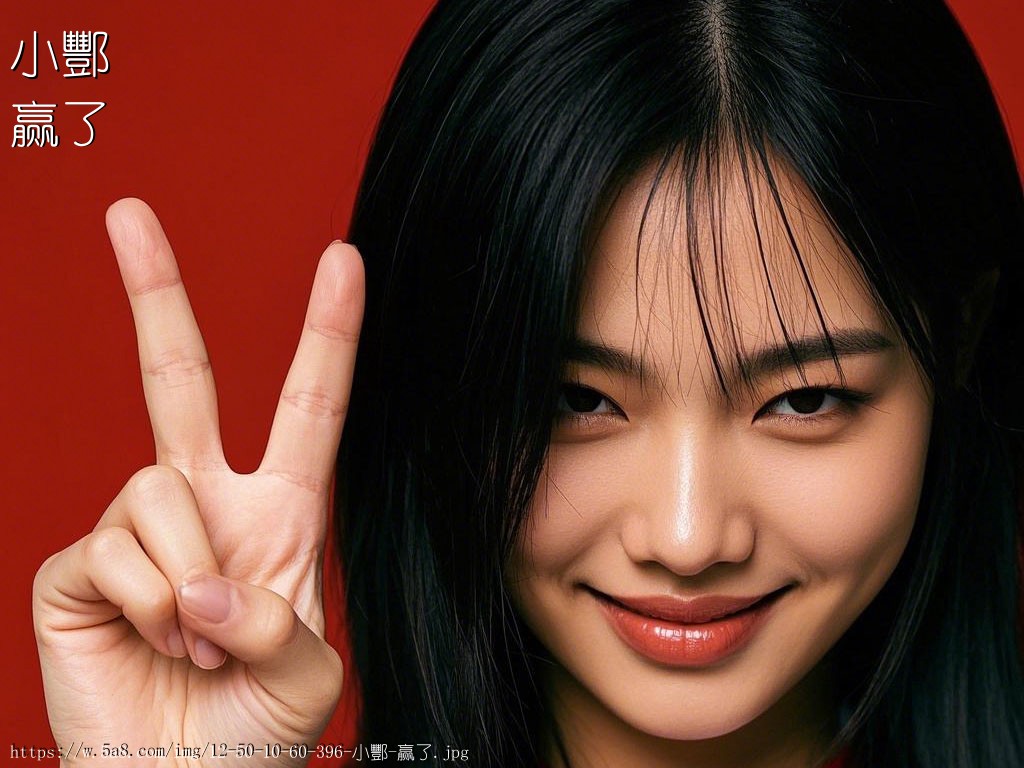
Task: Click the eye farthest from the raised hand
Action: click(x=806, y=401)
